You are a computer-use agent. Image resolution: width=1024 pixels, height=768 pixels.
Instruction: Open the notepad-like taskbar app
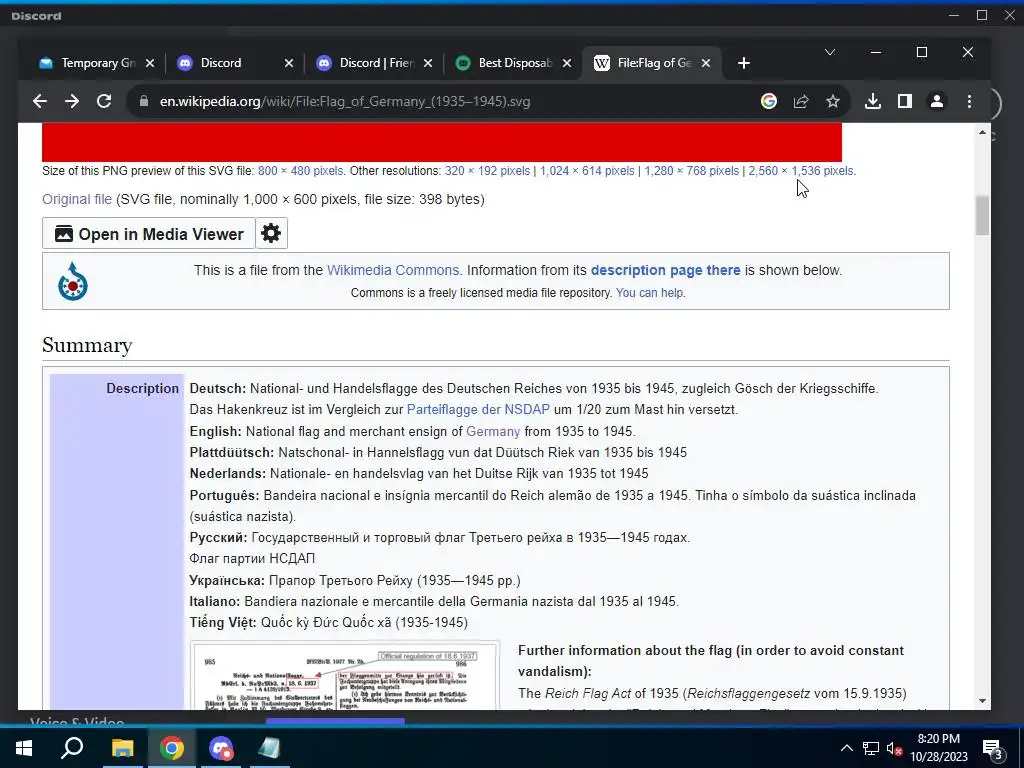tap(269, 748)
